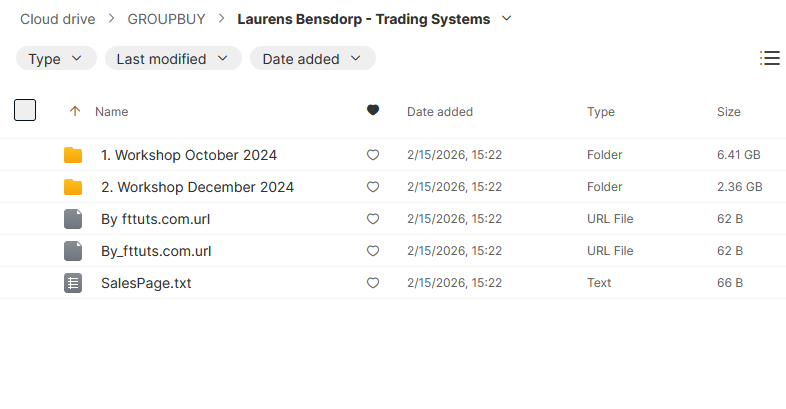Click the SalesPage.txt text file icon
Image resolution: width=786 pixels, height=409 pixels.
click(73, 283)
